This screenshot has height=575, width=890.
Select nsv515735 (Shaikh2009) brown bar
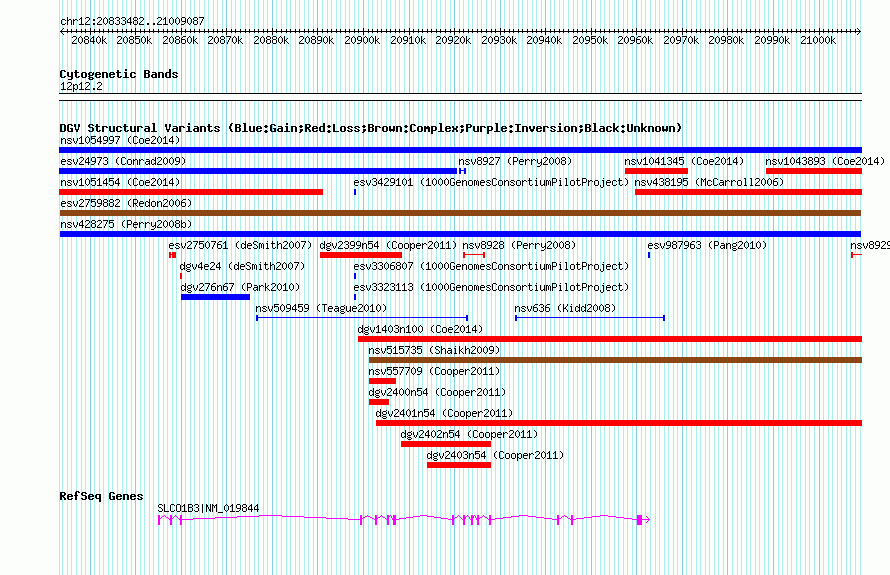[x=615, y=360]
